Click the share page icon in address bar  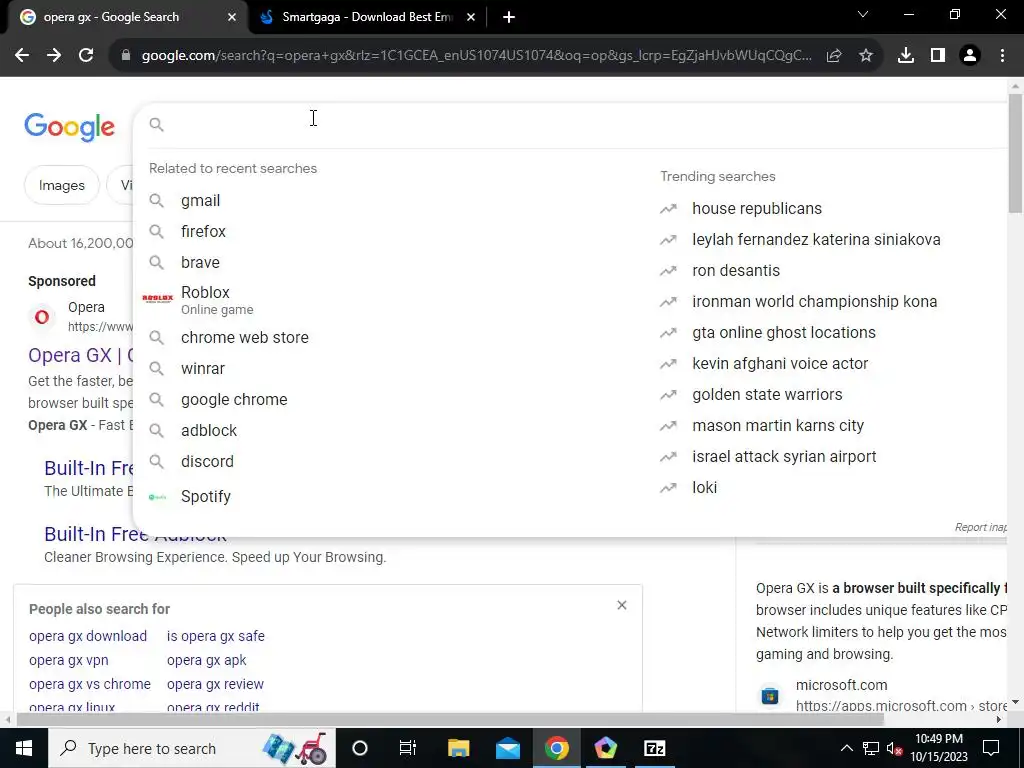click(834, 56)
